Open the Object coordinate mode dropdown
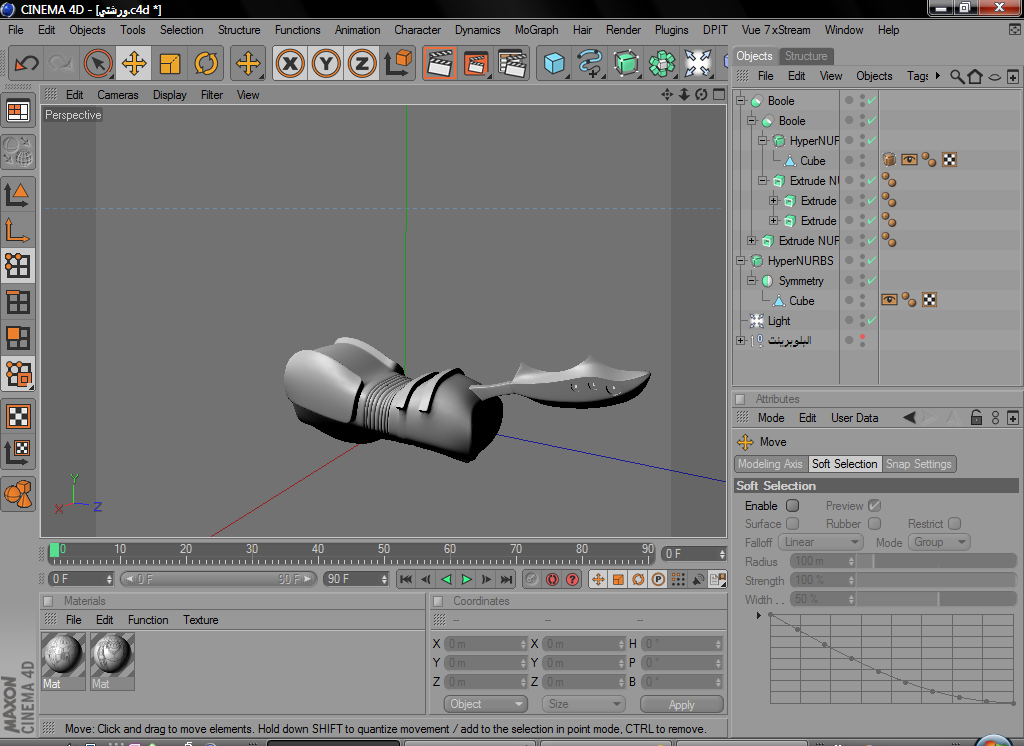The height and width of the screenshot is (746, 1024). pyautogui.click(x=485, y=704)
